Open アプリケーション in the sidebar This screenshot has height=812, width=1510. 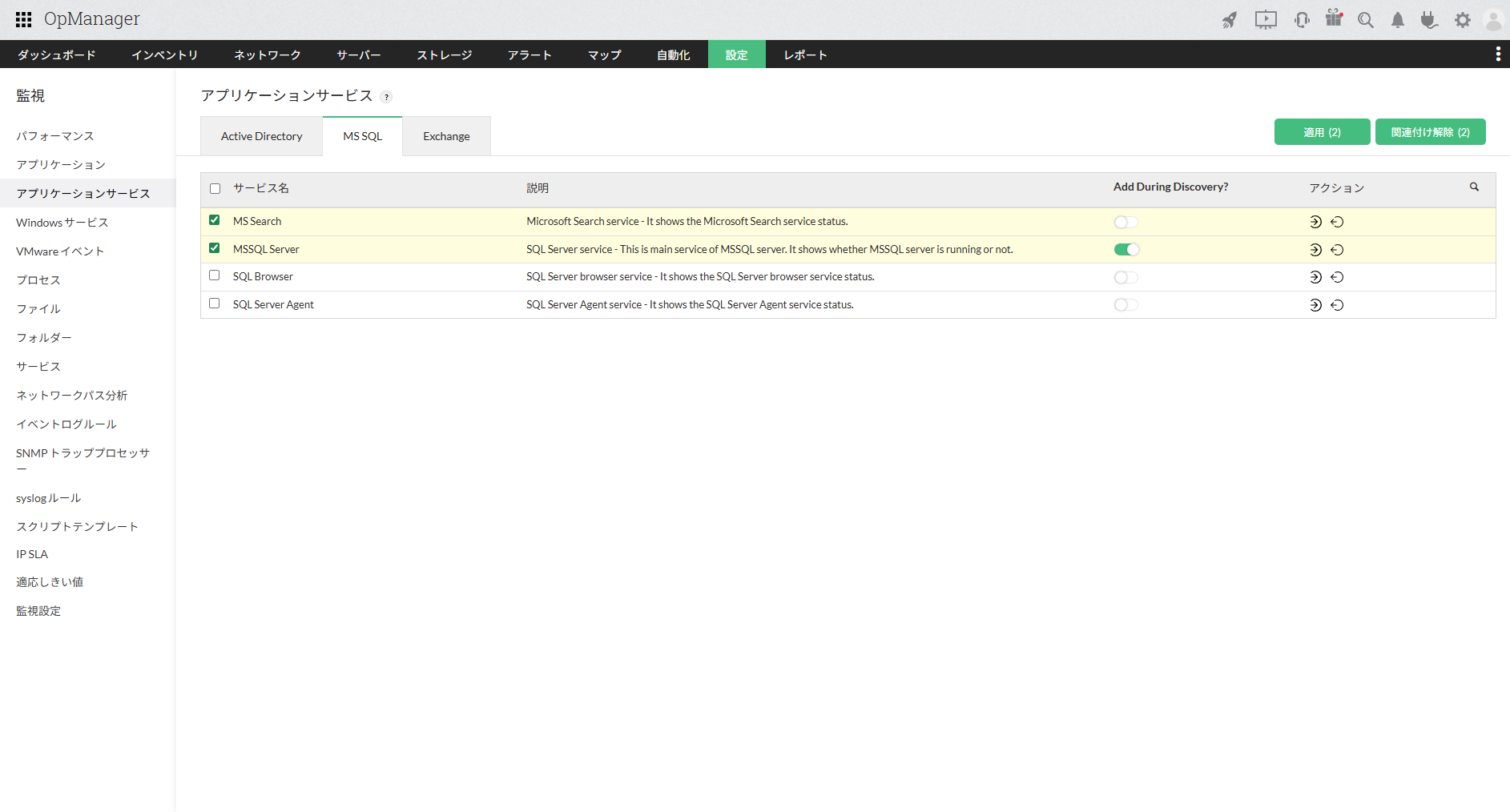click(61, 165)
